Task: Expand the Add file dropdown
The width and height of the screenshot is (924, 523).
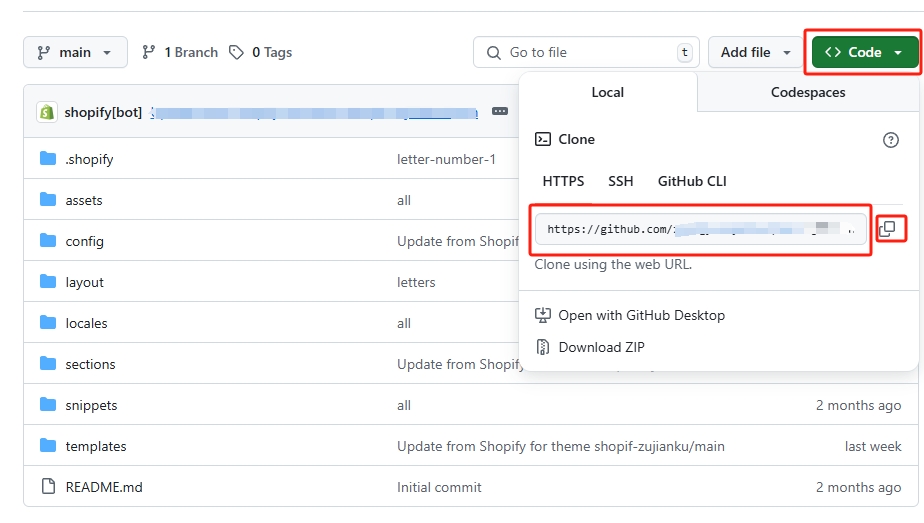Action: click(755, 52)
